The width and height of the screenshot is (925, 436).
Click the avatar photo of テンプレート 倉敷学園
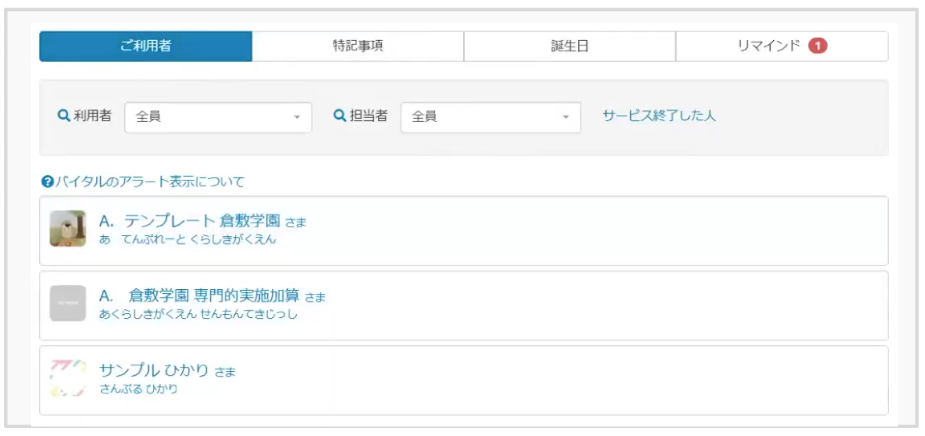click(67, 229)
